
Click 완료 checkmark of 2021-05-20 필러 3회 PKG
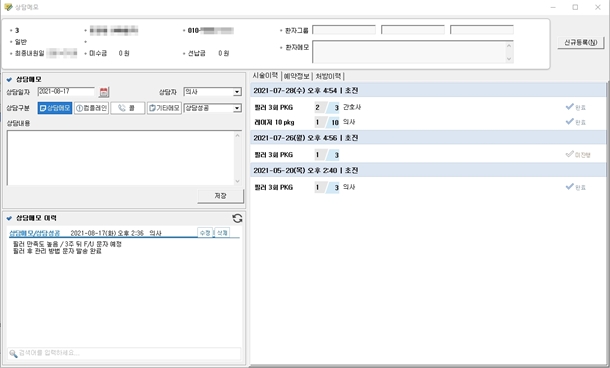(x=570, y=187)
